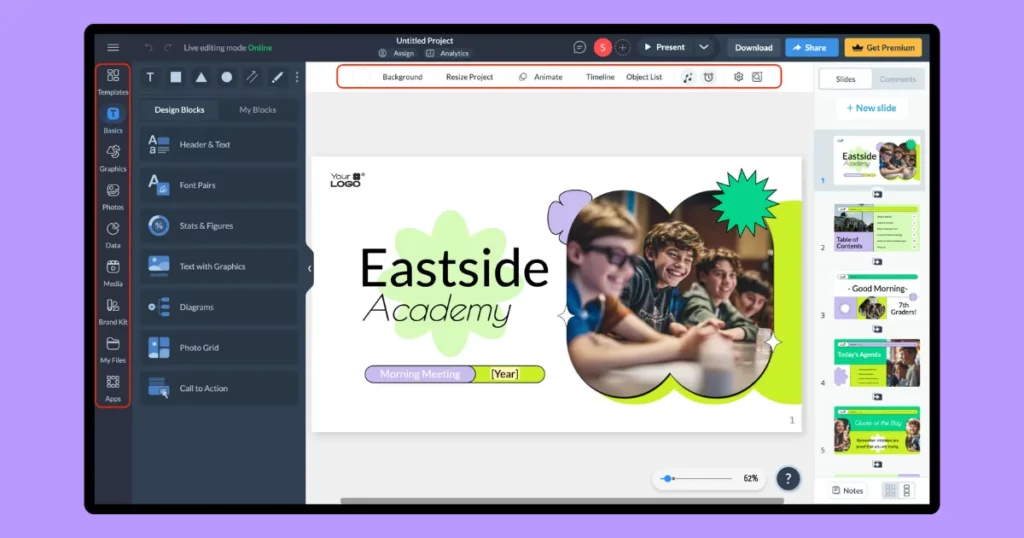The width and height of the screenshot is (1024, 538).
Task: Click the zoom slider handle
Action: pyautogui.click(x=668, y=479)
